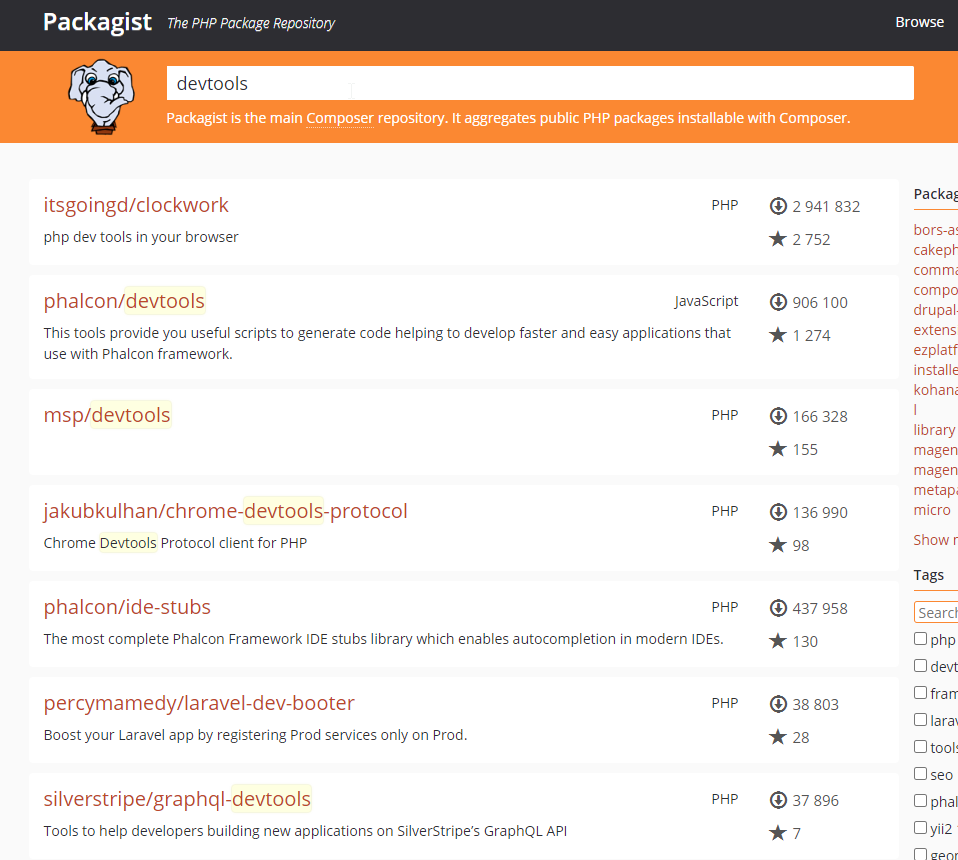
Task: Select the 'cakeph' package type filter
Action: 935,250
